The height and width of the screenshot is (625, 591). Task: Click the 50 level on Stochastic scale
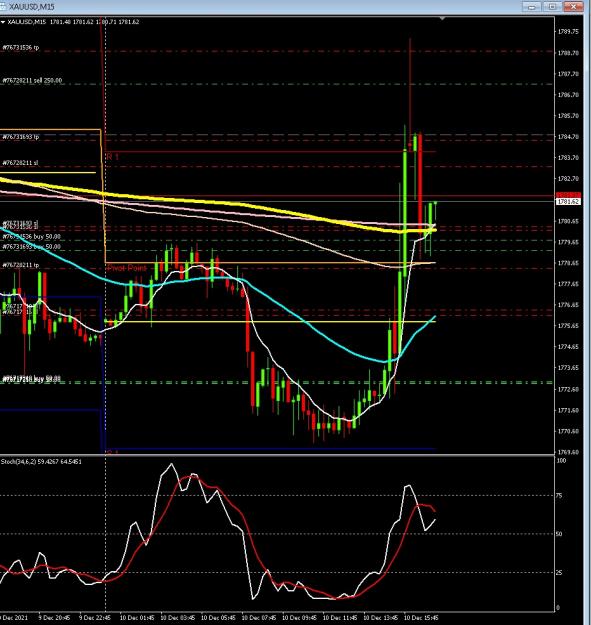(559, 534)
